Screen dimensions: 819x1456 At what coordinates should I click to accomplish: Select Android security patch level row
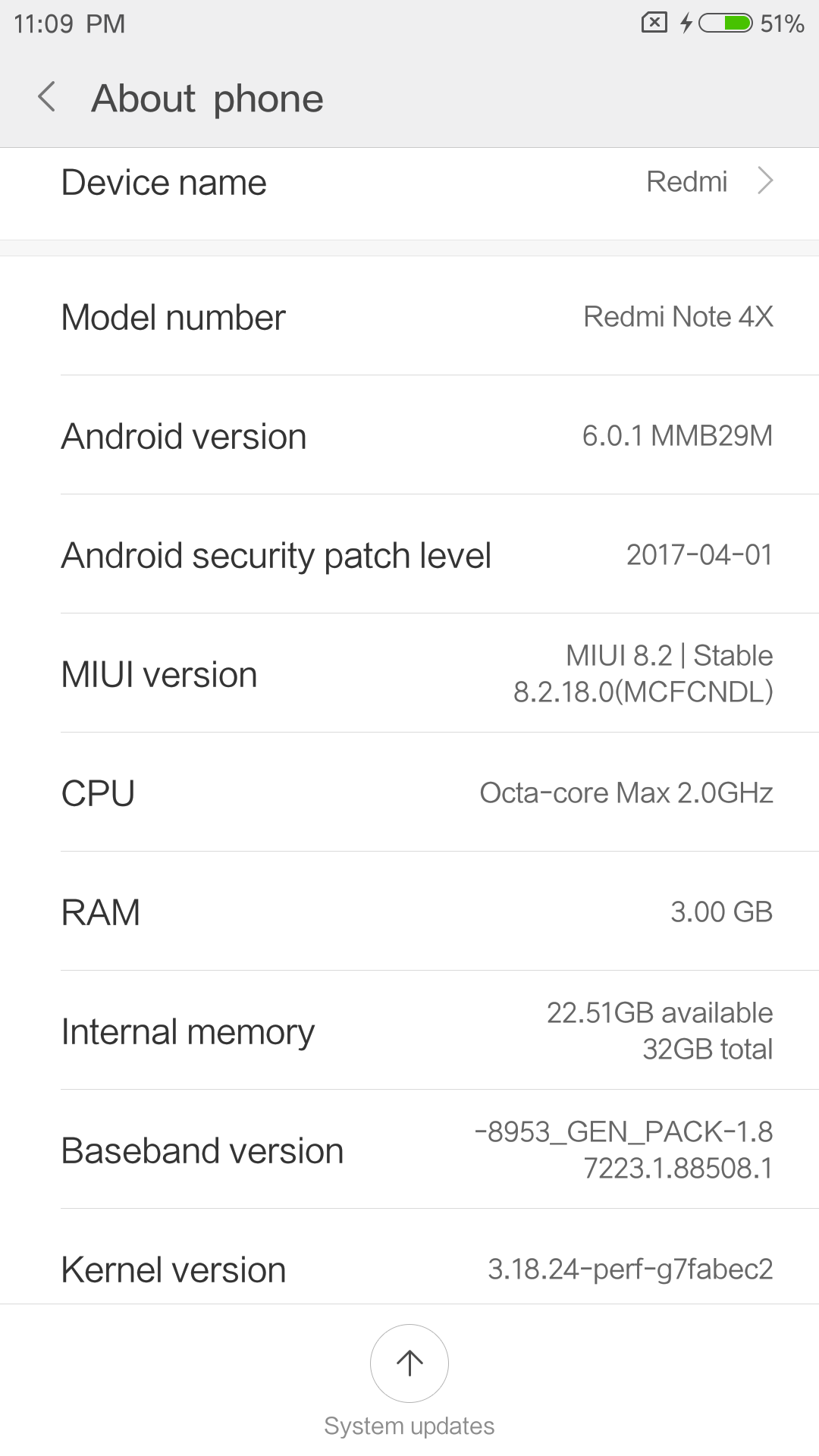[409, 555]
